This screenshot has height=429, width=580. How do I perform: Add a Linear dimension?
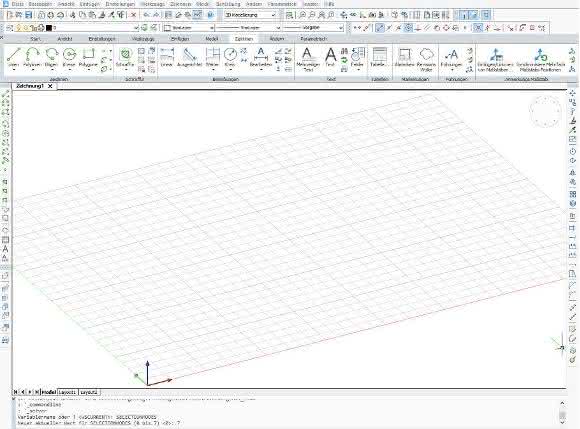coord(167,57)
